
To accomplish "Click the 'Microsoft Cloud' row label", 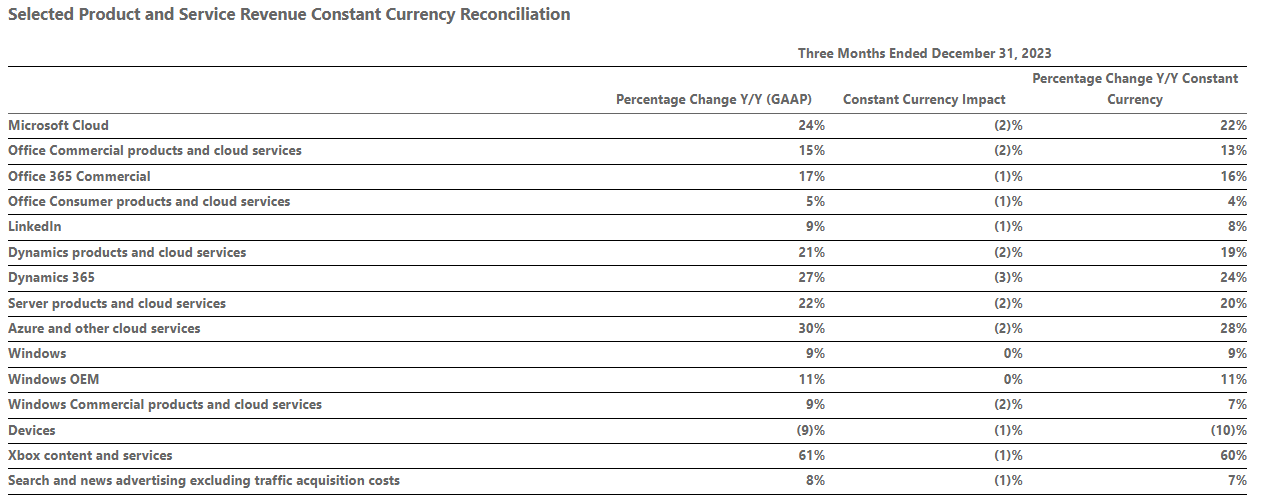I will 58,126.
